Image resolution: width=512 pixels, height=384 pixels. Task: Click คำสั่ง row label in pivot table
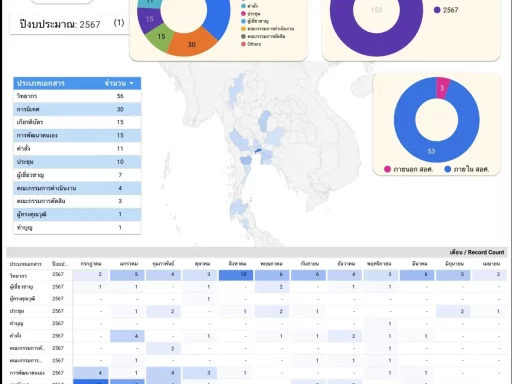[15, 336]
